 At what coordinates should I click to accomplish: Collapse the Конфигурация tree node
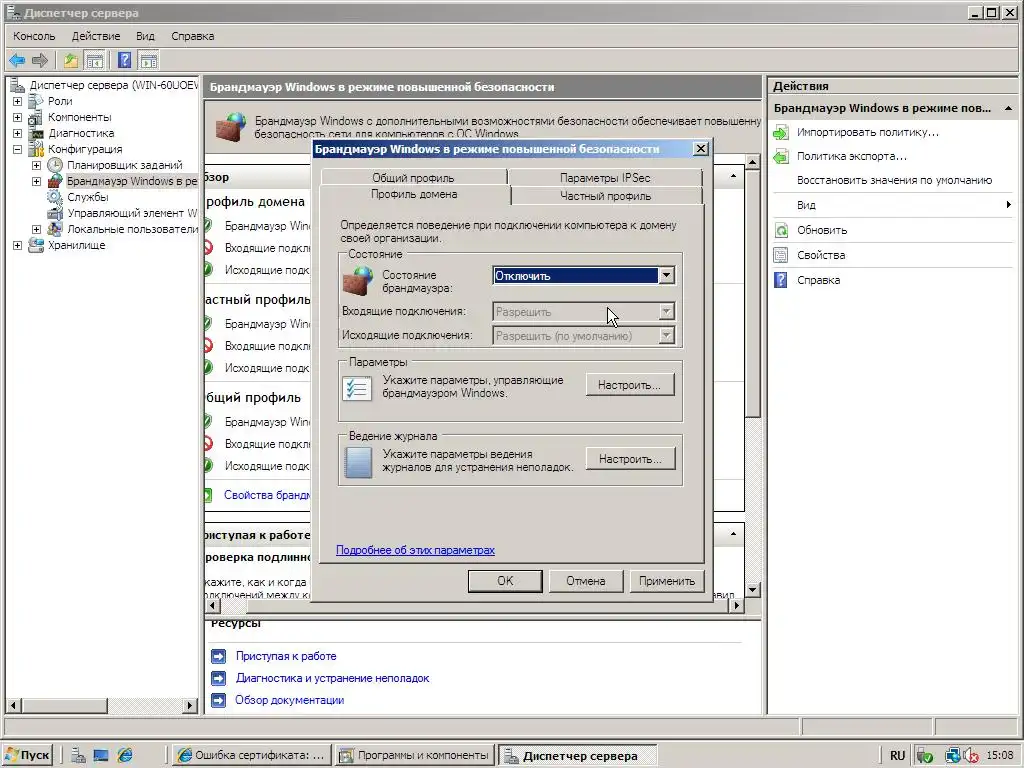click(x=18, y=150)
